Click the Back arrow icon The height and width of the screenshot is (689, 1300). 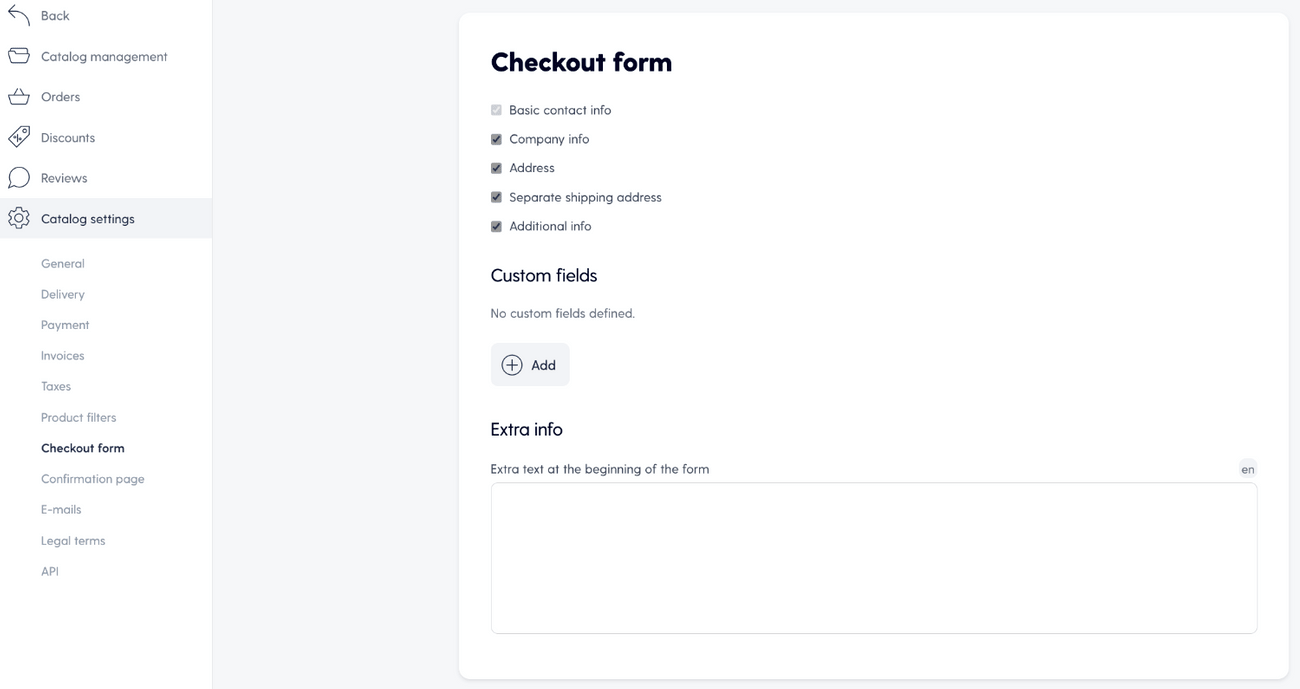tap(19, 15)
